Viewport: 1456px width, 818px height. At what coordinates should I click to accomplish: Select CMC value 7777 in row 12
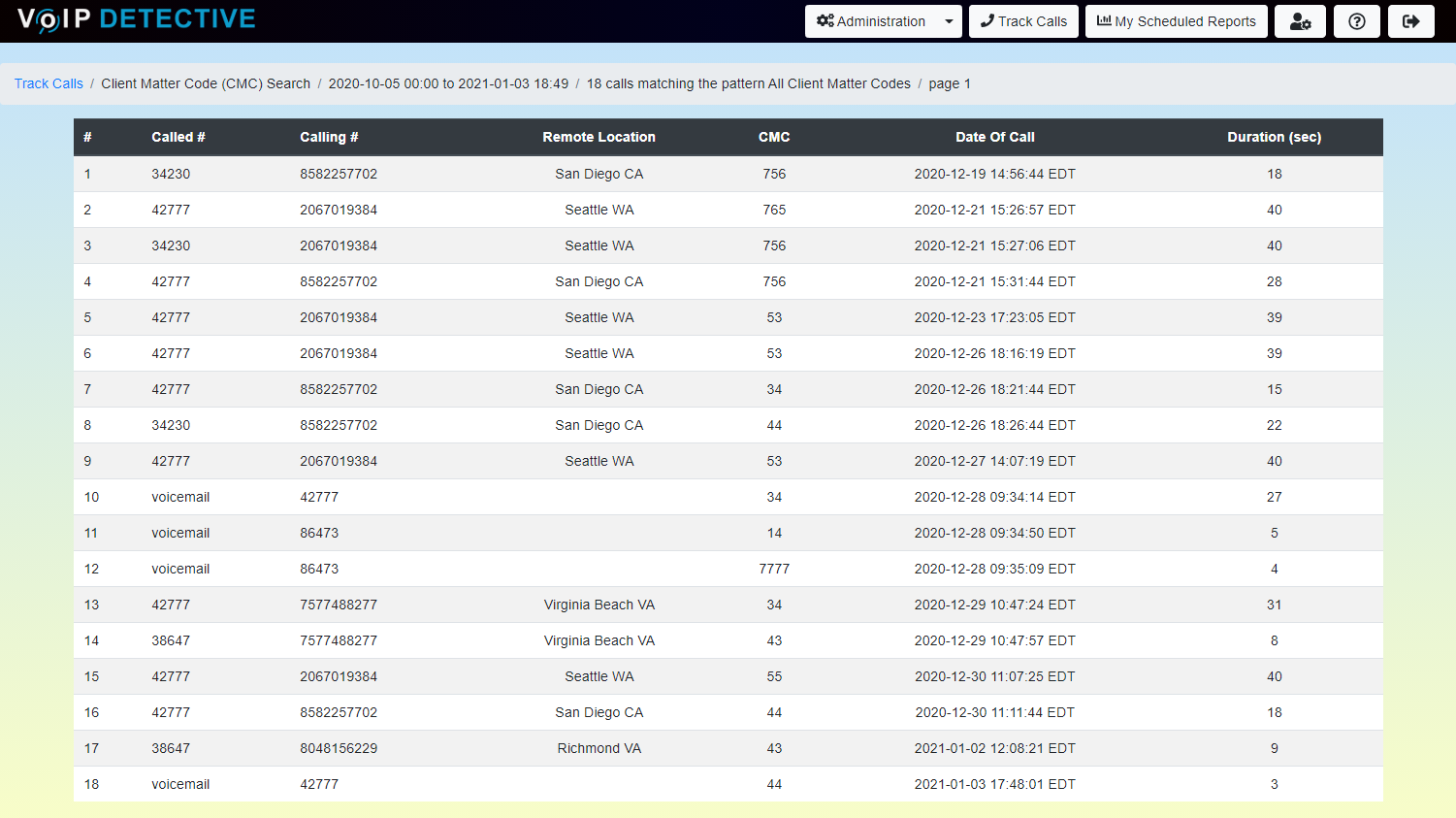[774, 569]
